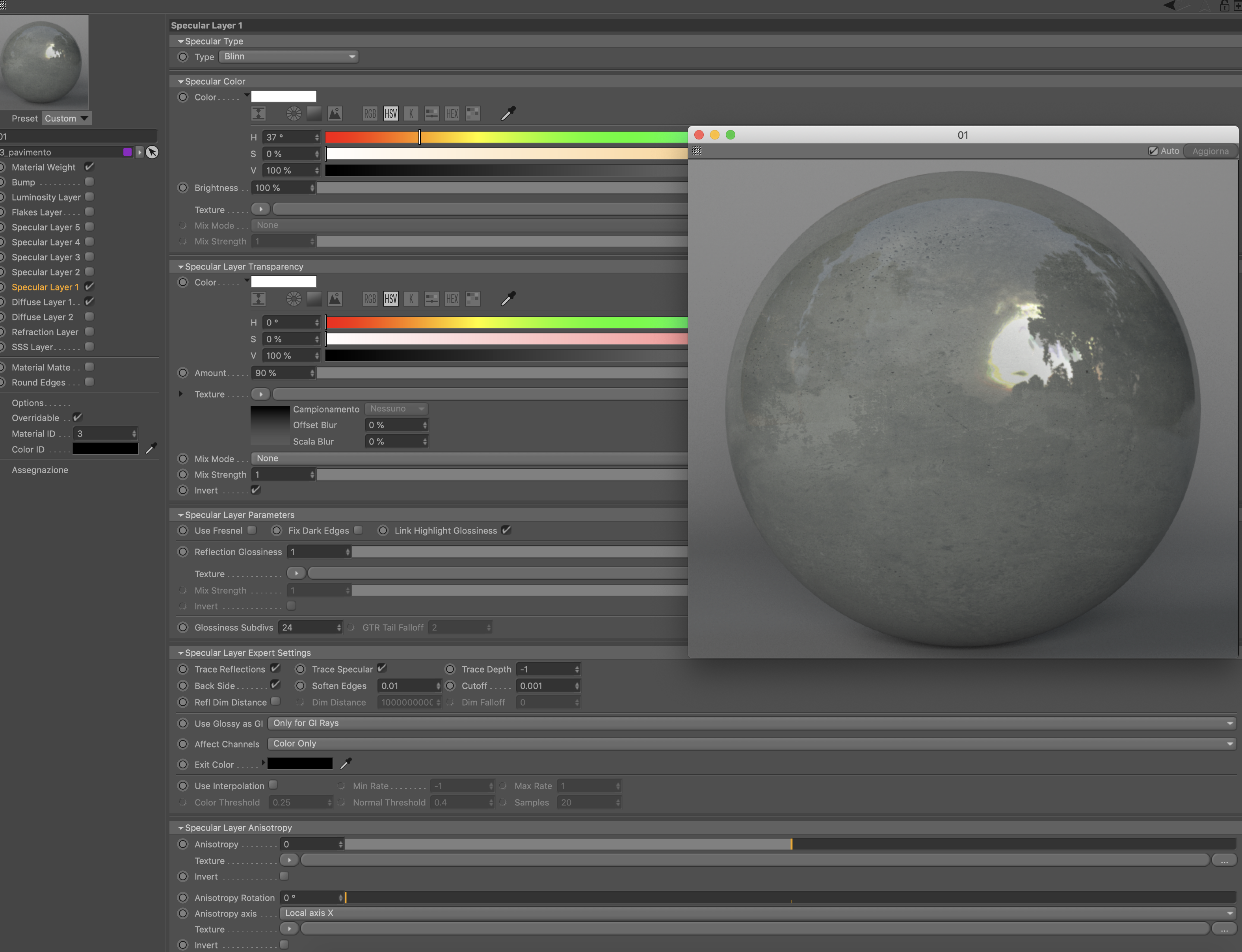Click Specular Color eyedropper picker icon
The image size is (1242, 952).
pos(508,113)
